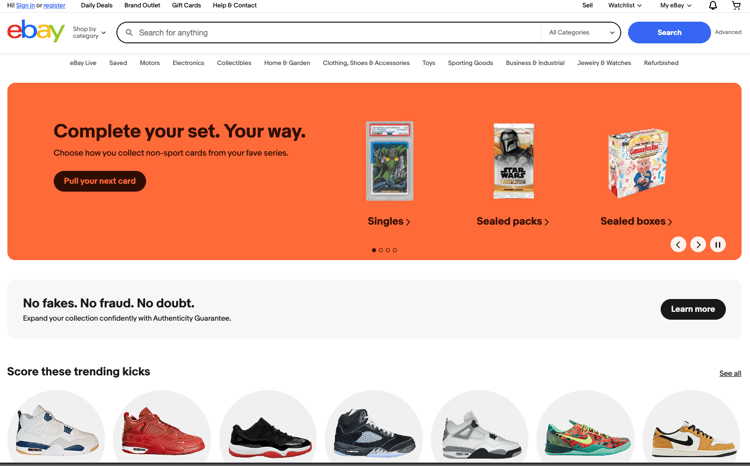Open eBay Live in navigation

[x=83, y=63]
